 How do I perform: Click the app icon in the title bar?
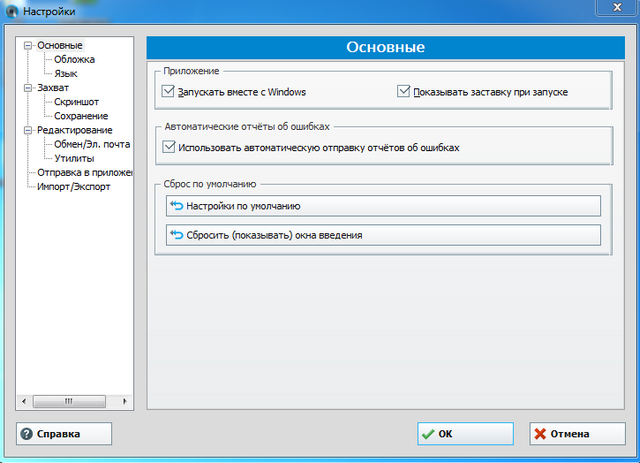(x=10, y=10)
